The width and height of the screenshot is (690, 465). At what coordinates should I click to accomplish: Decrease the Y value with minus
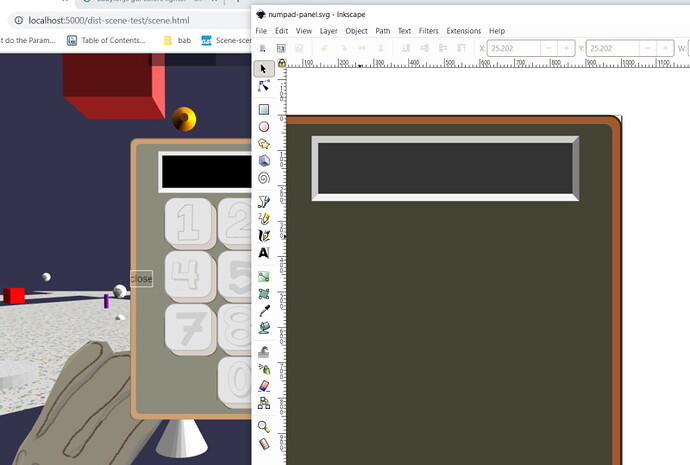point(648,48)
